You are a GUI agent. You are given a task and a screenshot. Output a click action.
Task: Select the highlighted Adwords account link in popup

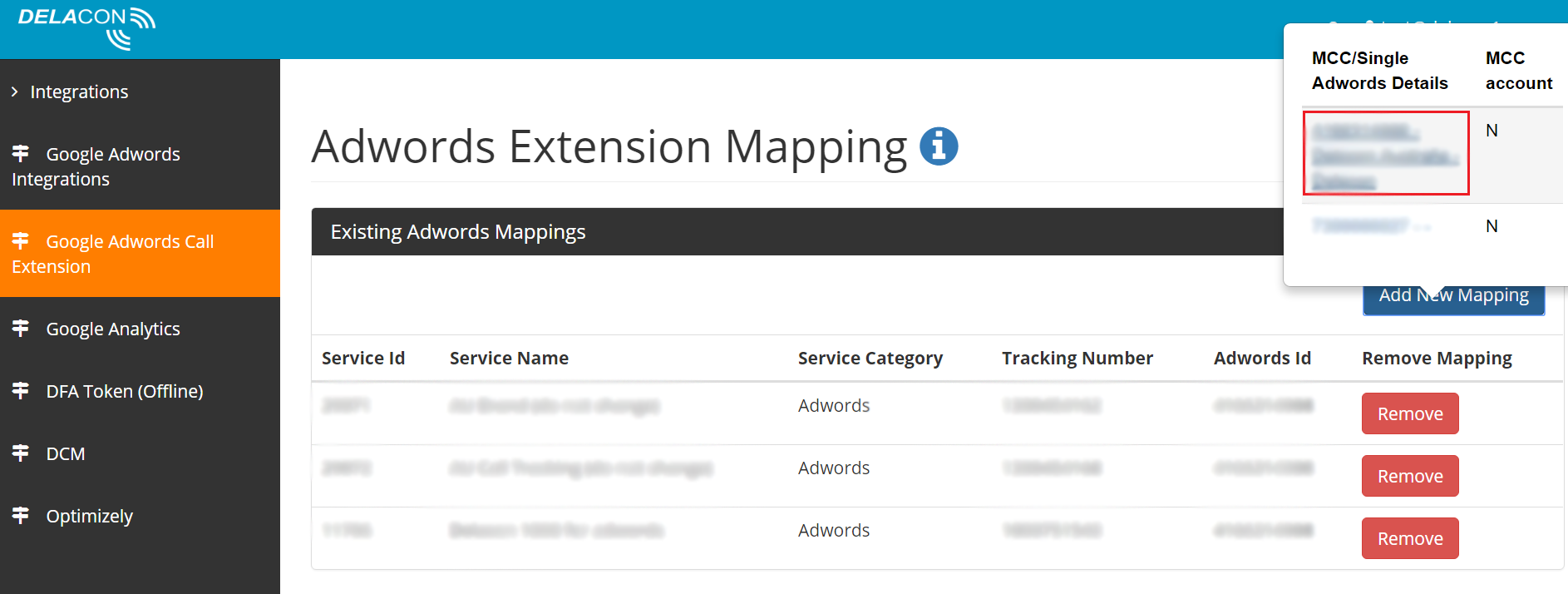click(x=1385, y=155)
